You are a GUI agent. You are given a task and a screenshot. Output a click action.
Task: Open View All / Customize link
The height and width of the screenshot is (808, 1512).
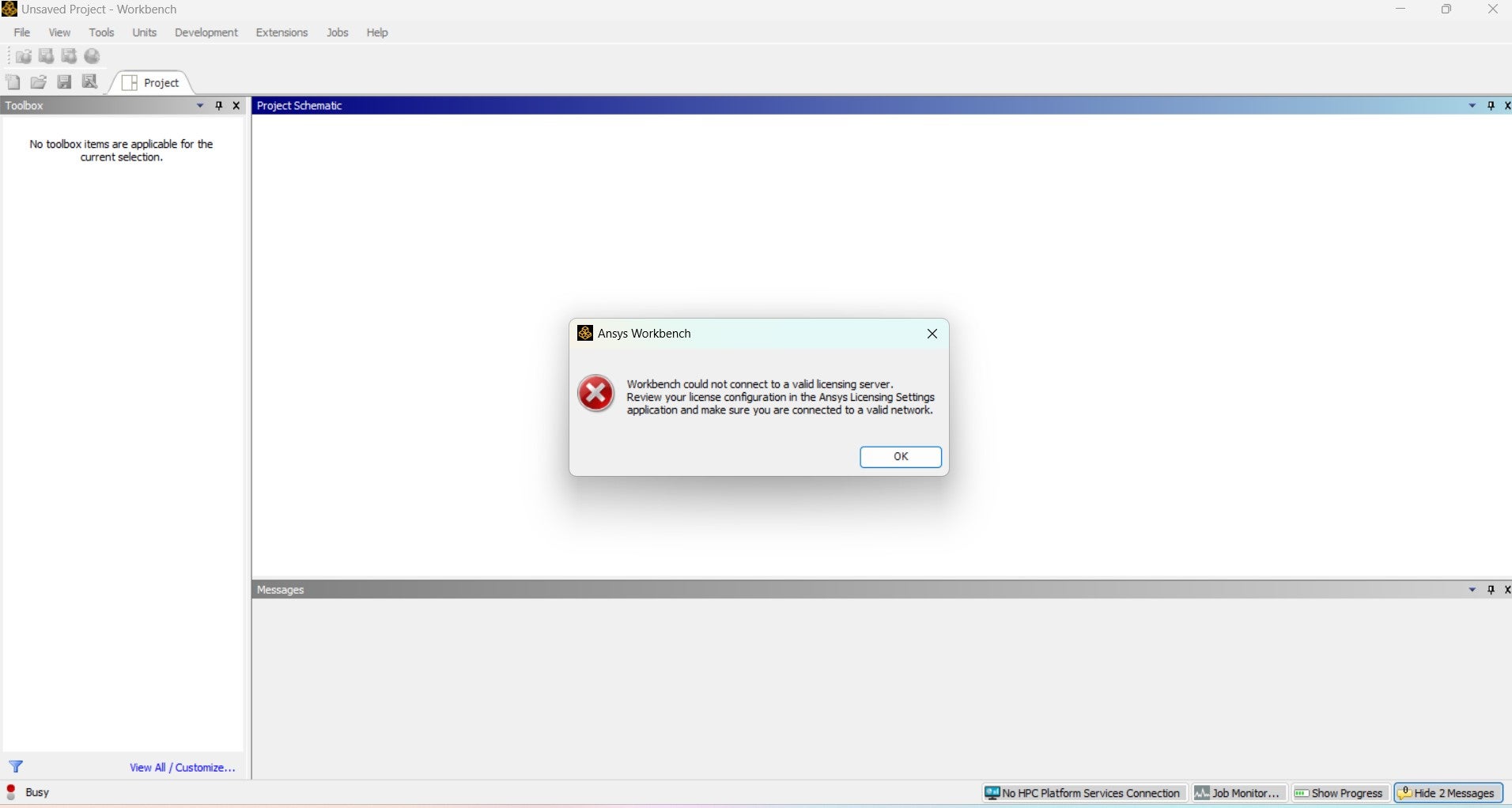click(183, 768)
